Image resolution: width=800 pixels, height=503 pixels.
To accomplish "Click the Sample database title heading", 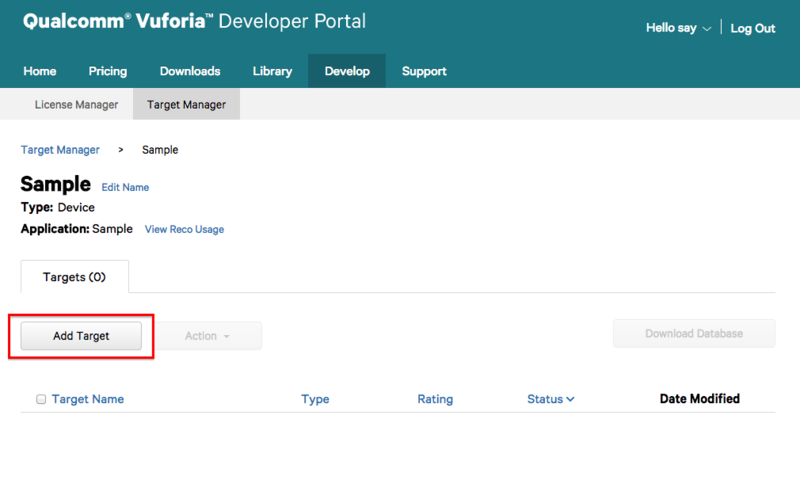I will (x=56, y=184).
